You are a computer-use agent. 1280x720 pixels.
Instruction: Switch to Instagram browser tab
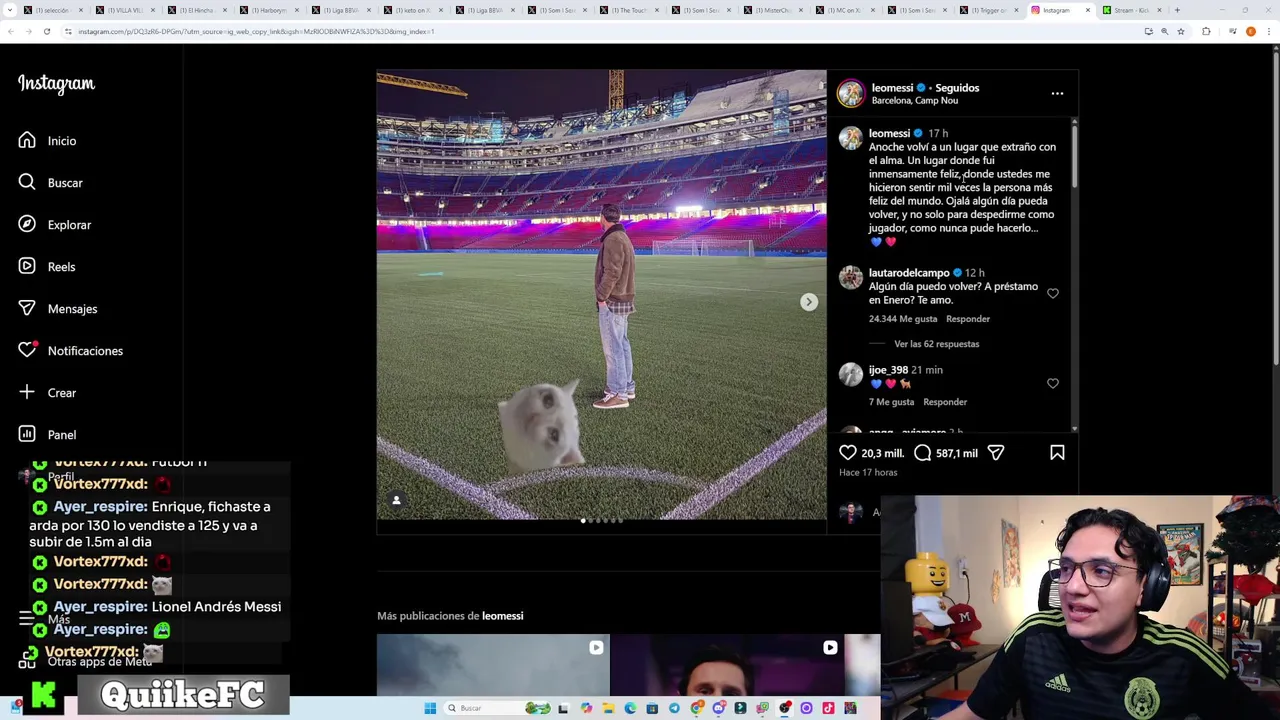1056,10
